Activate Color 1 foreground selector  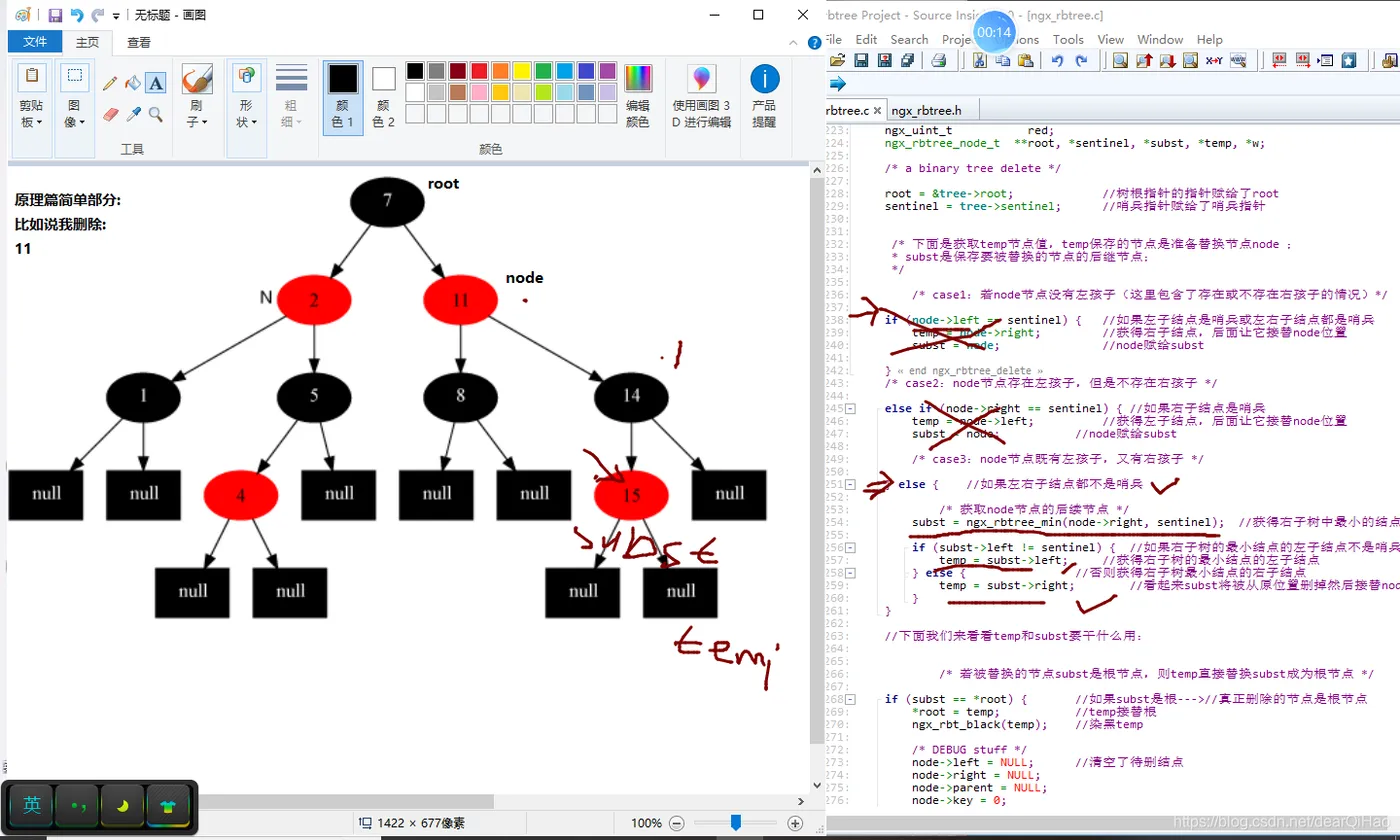tap(342, 97)
